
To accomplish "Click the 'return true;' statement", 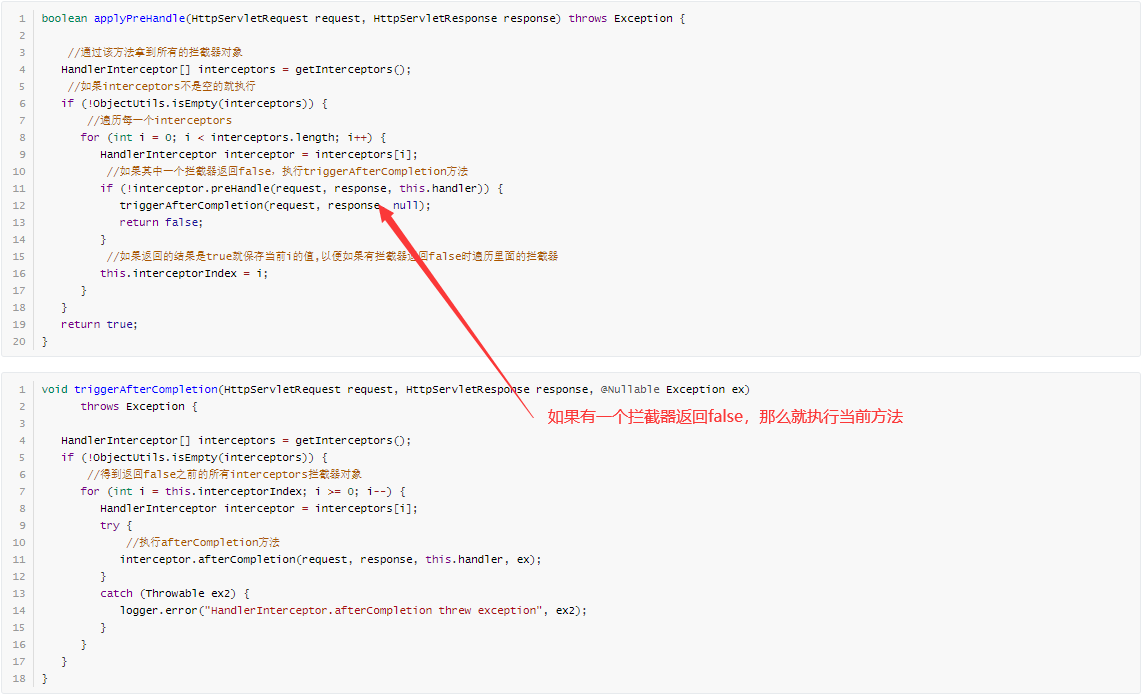I will pos(99,324).
